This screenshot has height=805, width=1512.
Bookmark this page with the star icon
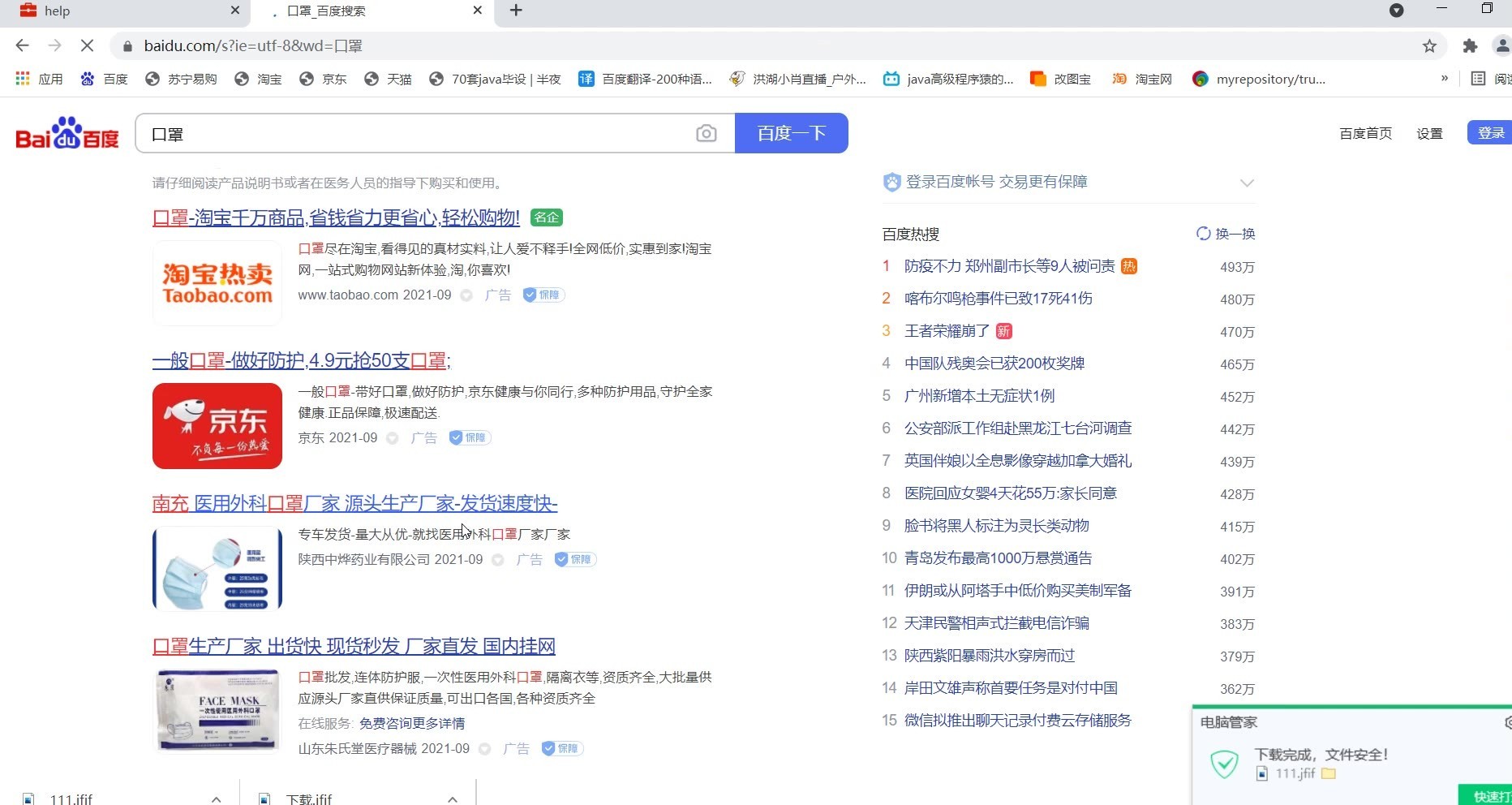[1429, 46]
